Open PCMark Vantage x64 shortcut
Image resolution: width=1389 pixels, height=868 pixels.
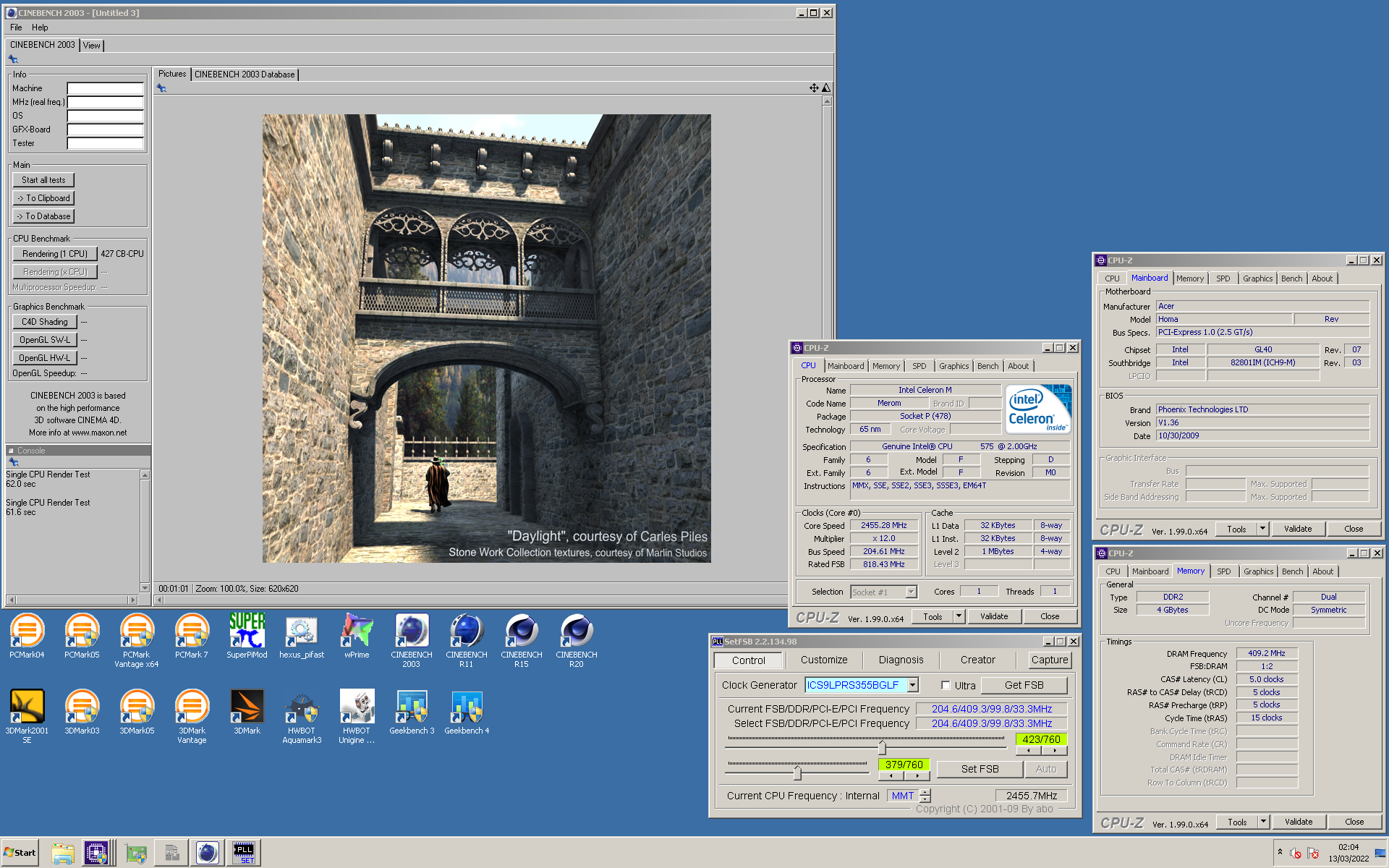[x=137, y=640]
